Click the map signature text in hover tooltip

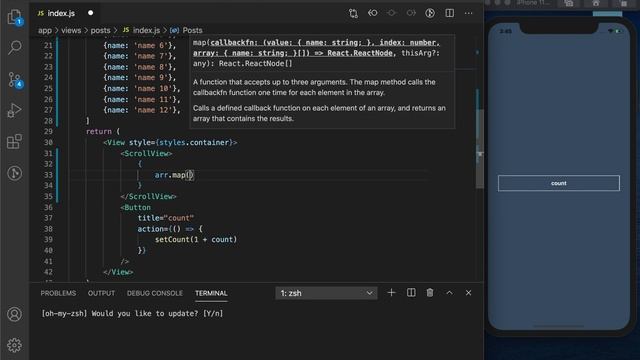(x=316, y=53)
